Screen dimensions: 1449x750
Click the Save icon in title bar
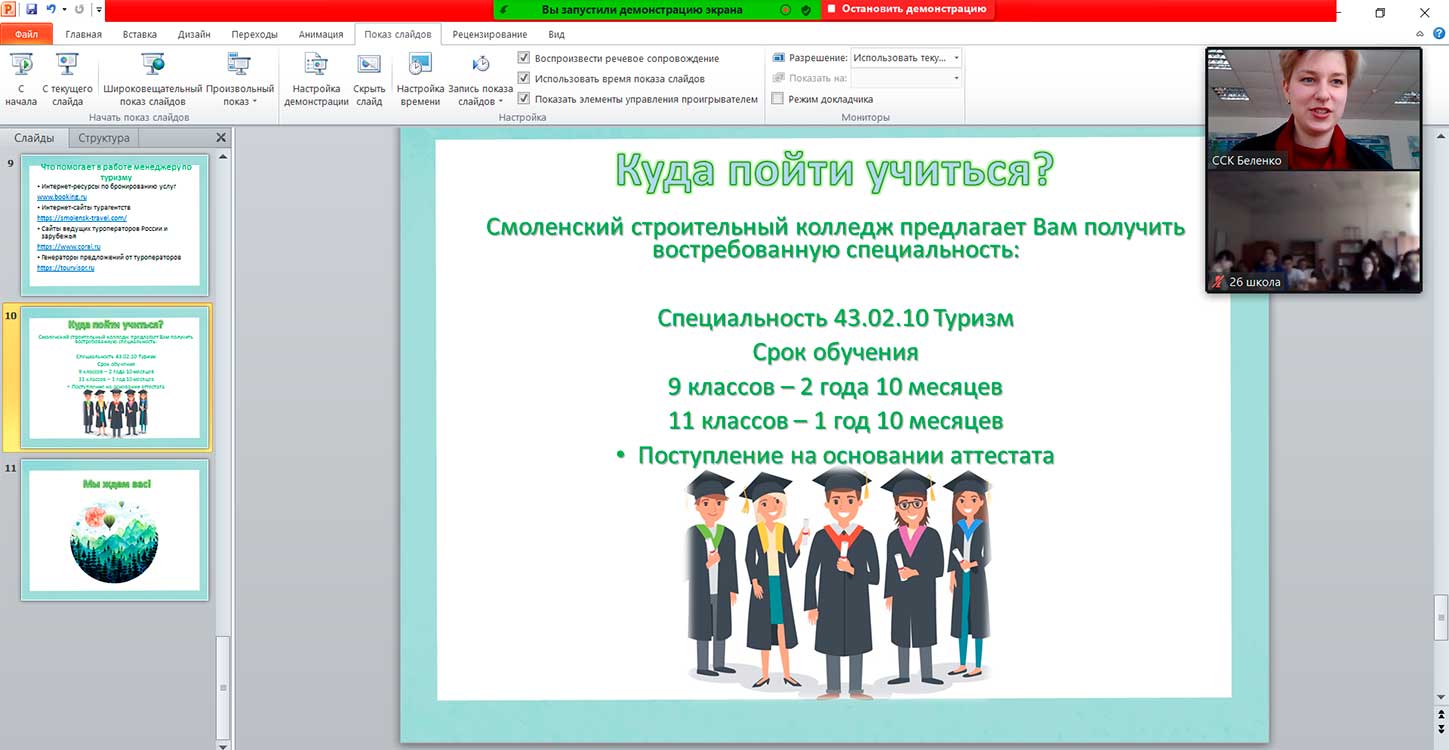pos(31,10)
